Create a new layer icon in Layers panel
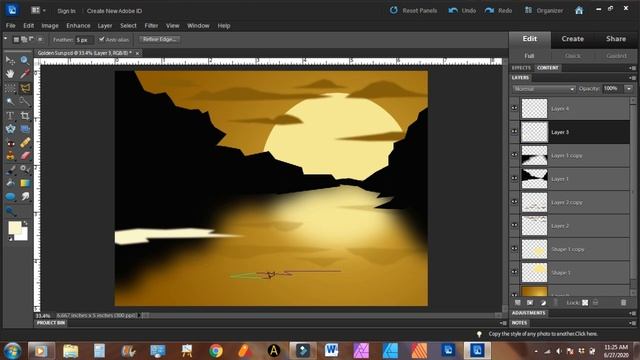Image resolution: width=640 pixels, height=360 pixels. click(518, 302)
